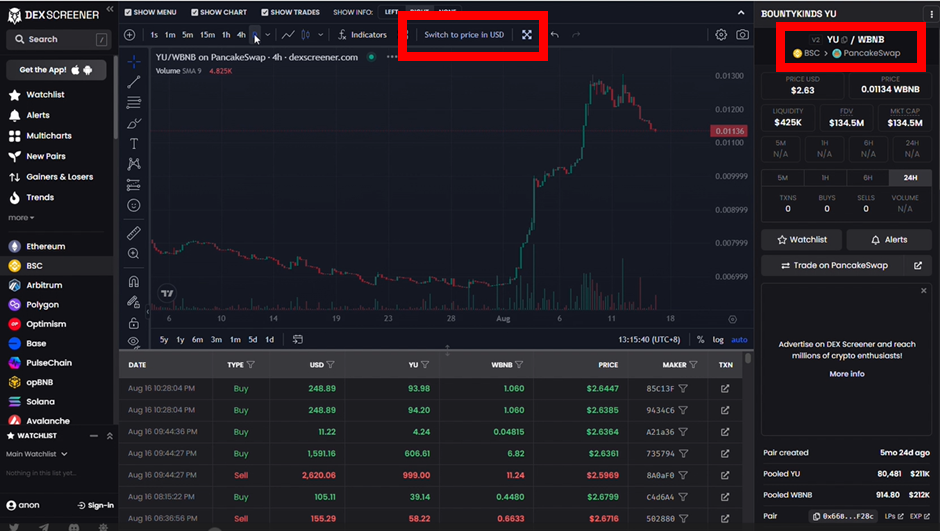Toggle the Show Chart checkbox
Screen dimensions: 940x531
194,12
